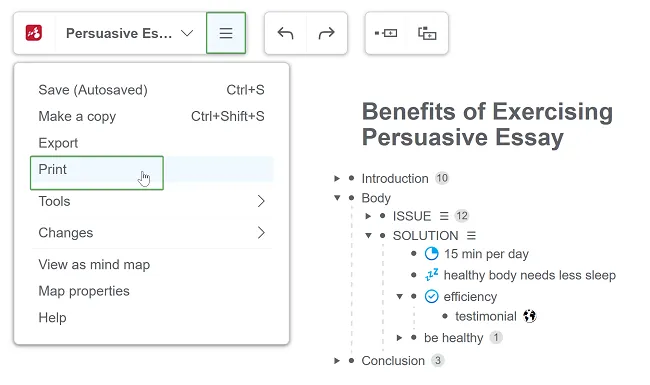Click the MindMup red logo icon
The height and width of the screenshot is (385, 650).
coord(34,33)
